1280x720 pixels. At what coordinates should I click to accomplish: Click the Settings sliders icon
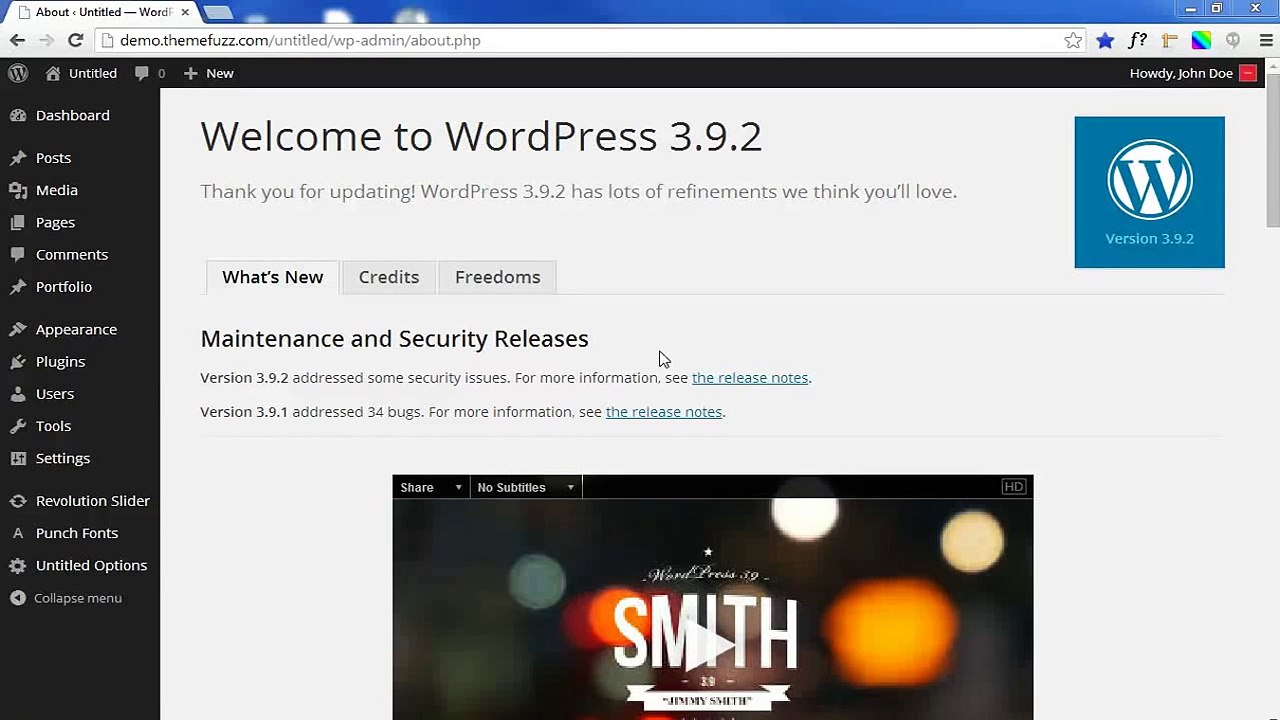[x=18, y=458]
